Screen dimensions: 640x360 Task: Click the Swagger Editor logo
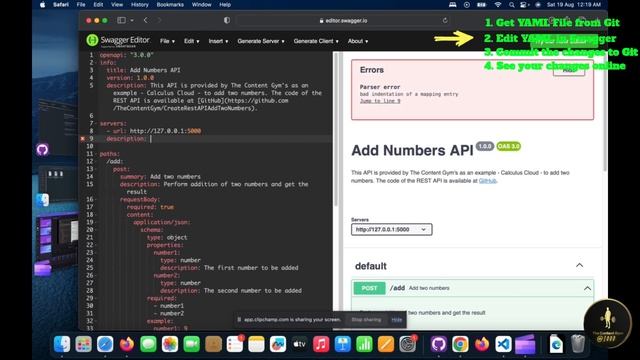pos(118,41)
